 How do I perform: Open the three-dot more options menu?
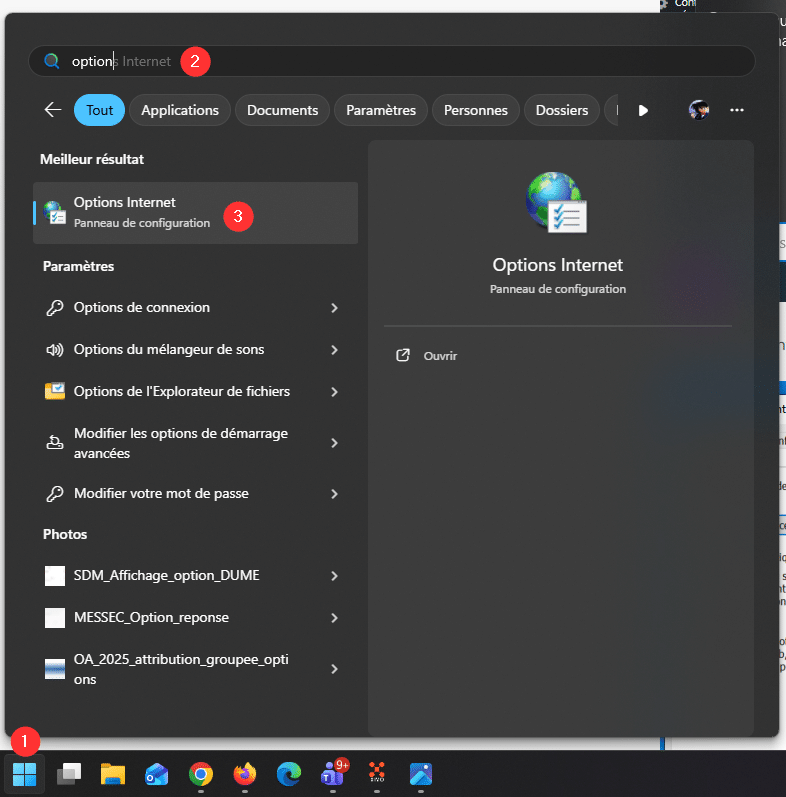click(x=737, y=110)
